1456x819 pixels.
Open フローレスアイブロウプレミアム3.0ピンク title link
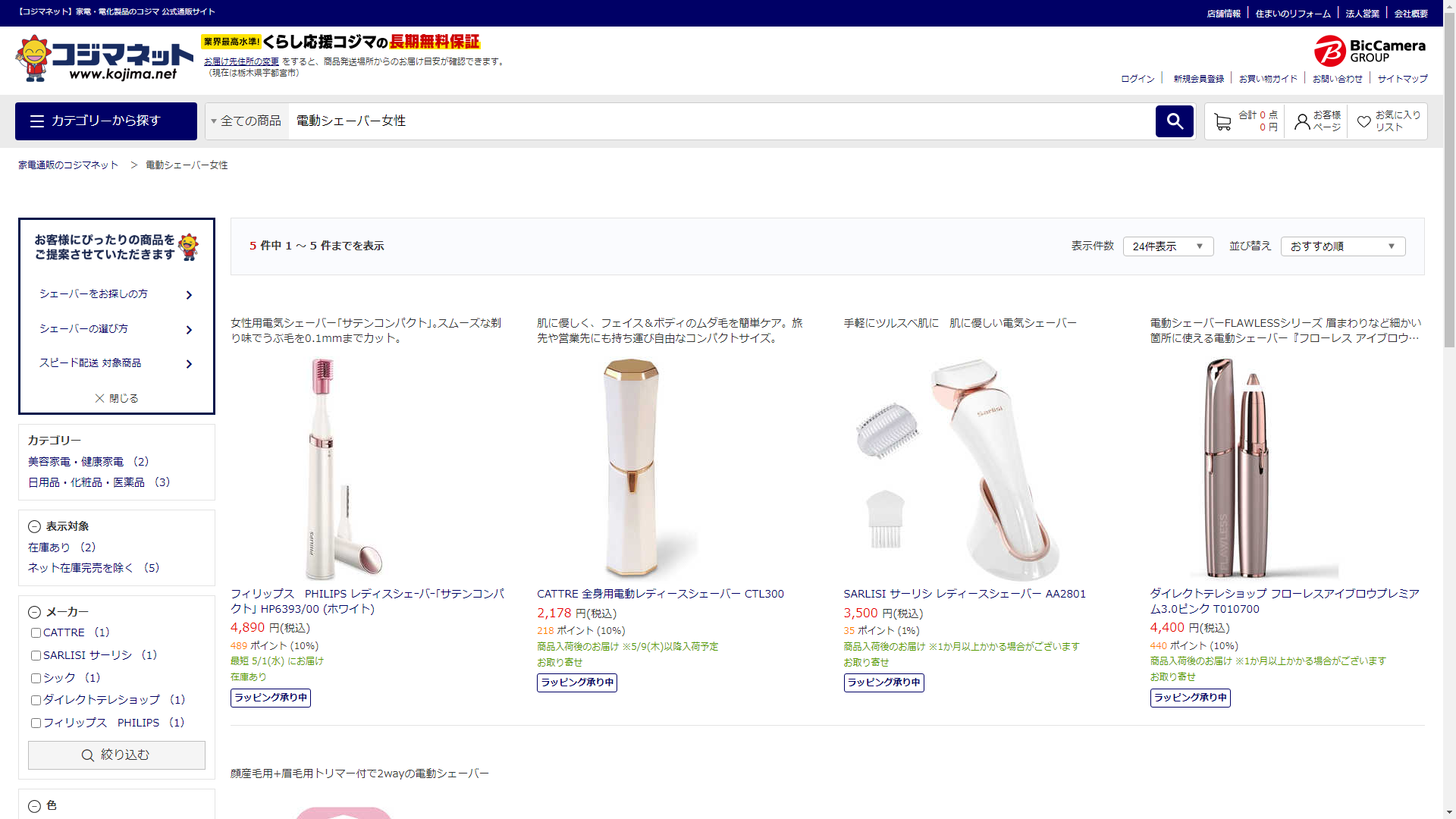[1285, 601]
